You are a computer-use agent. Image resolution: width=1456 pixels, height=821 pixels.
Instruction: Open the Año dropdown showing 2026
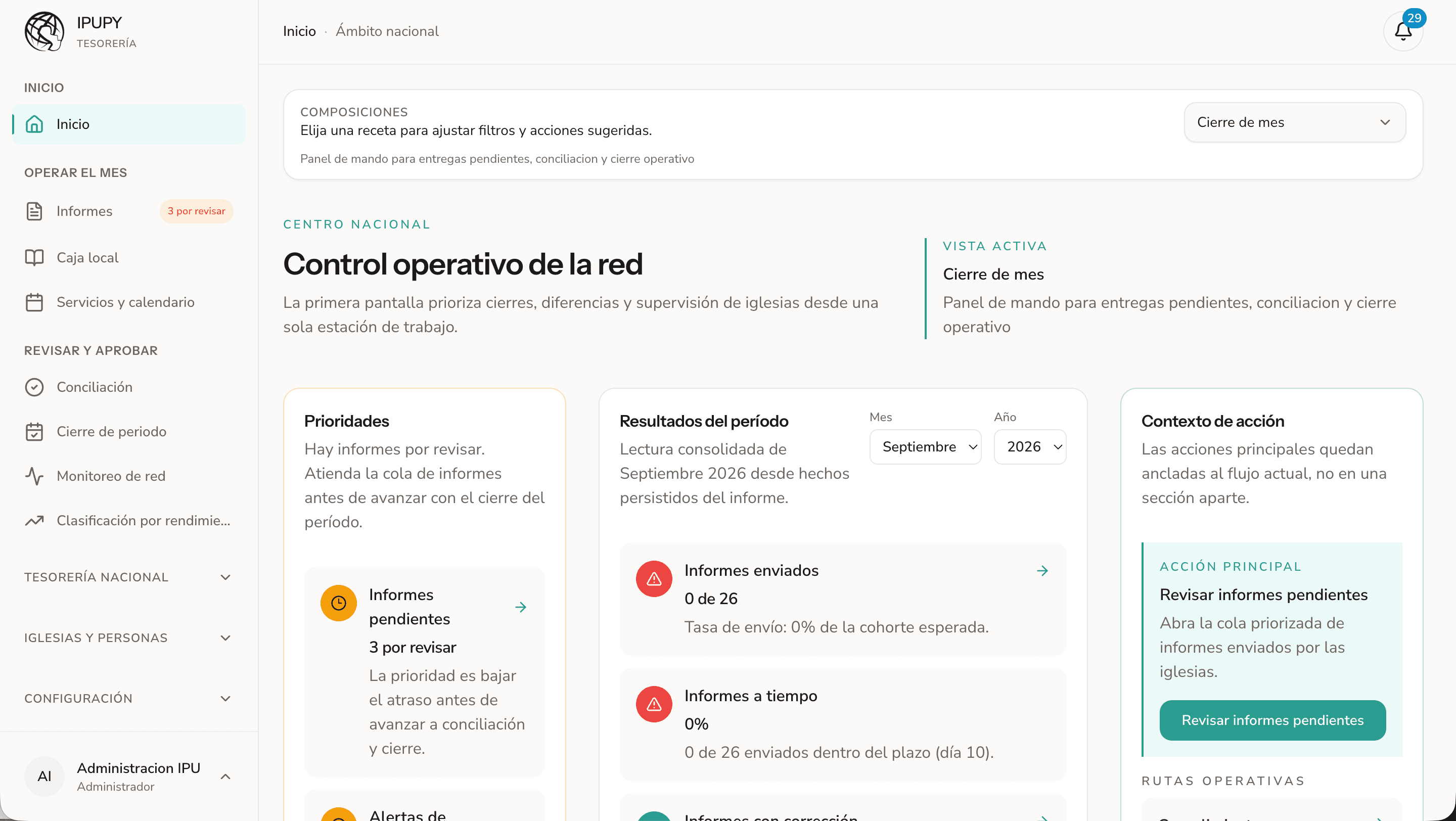(x=1030, y=447)
